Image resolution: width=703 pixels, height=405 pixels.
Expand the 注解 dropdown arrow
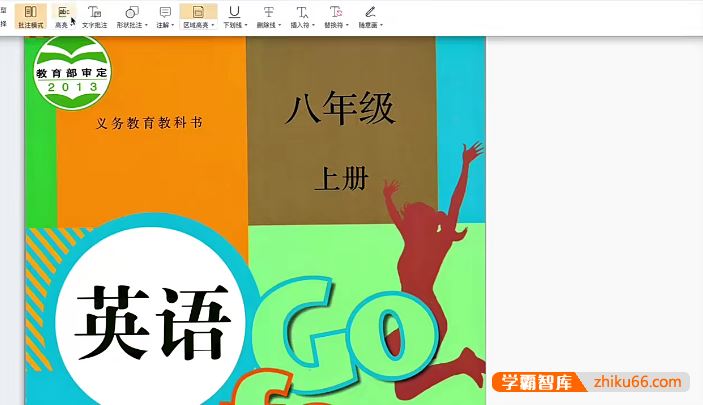[173, 26]
